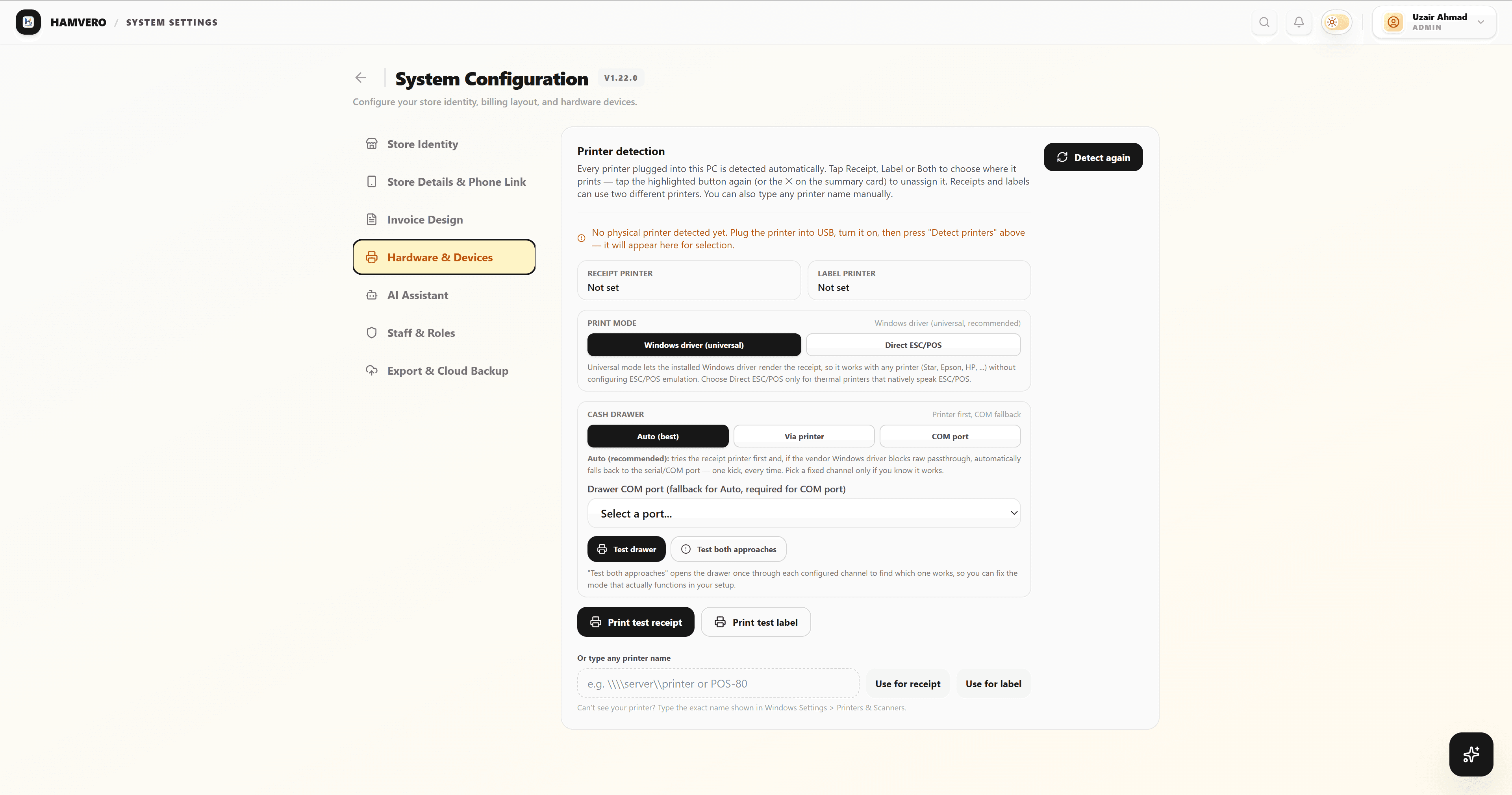Click Print test receipt button

[x=636, y=622]
